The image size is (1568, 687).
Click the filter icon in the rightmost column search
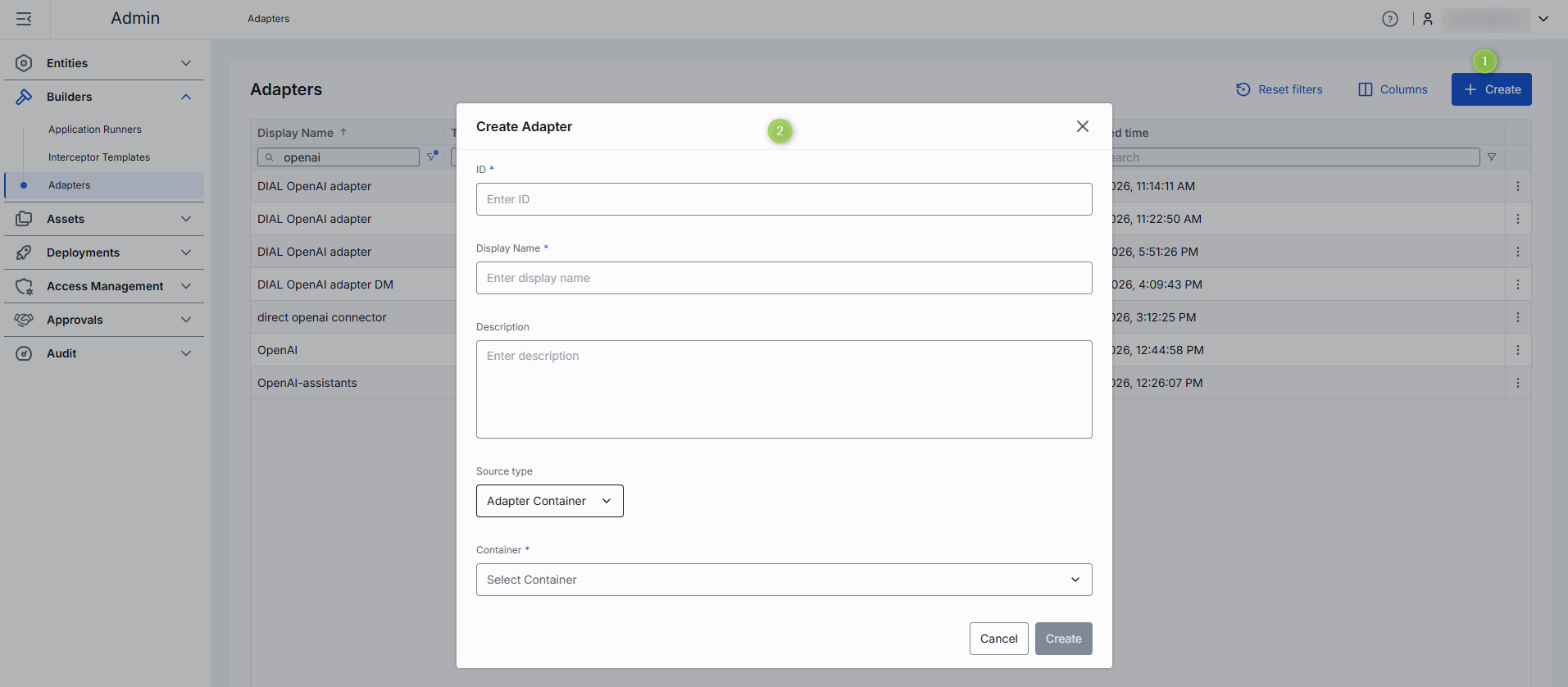[x=1491, y=157]
